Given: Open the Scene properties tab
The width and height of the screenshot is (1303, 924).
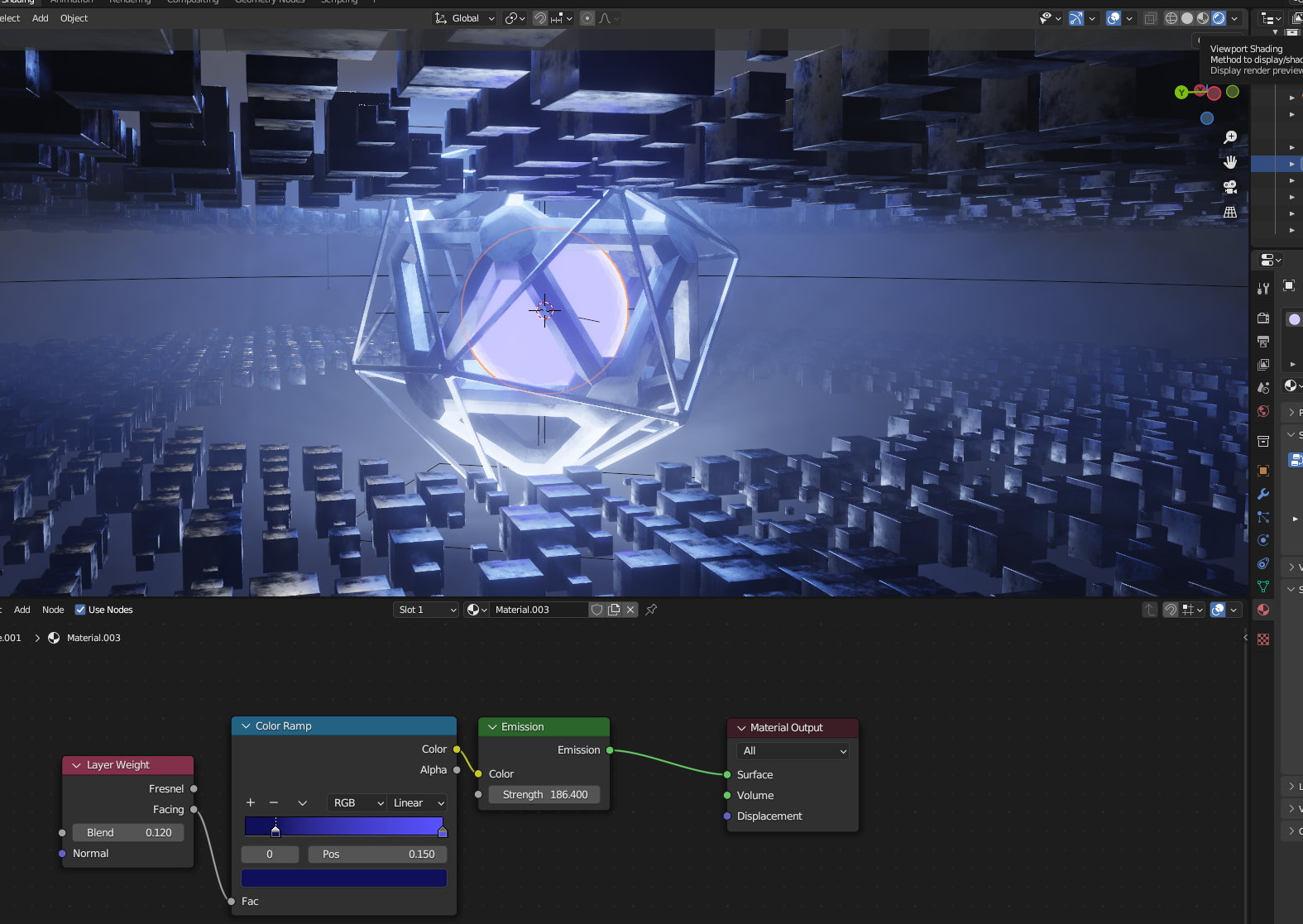Looking at the screenshot, I should [1263, 388].
